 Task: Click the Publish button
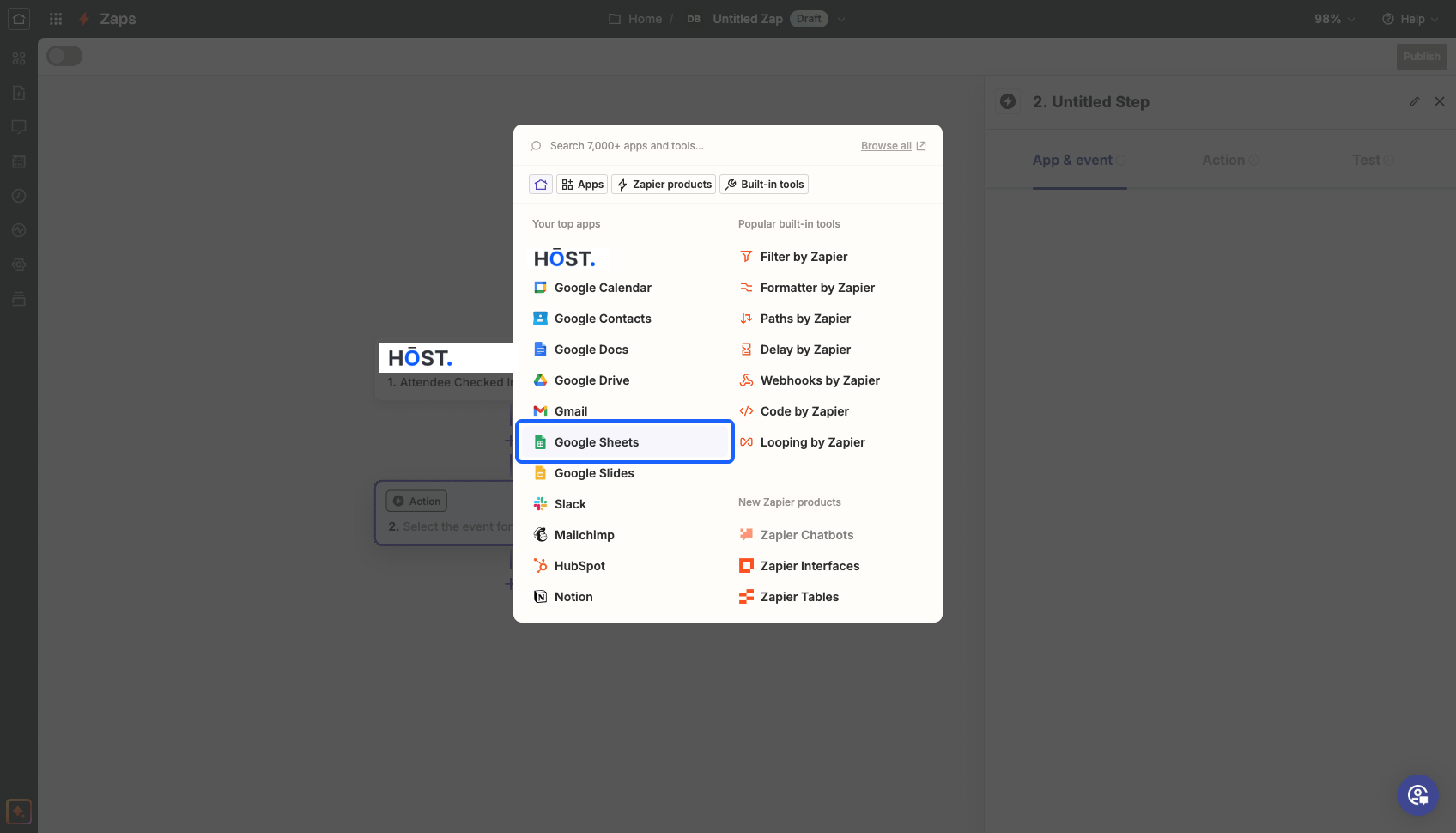1422,57
